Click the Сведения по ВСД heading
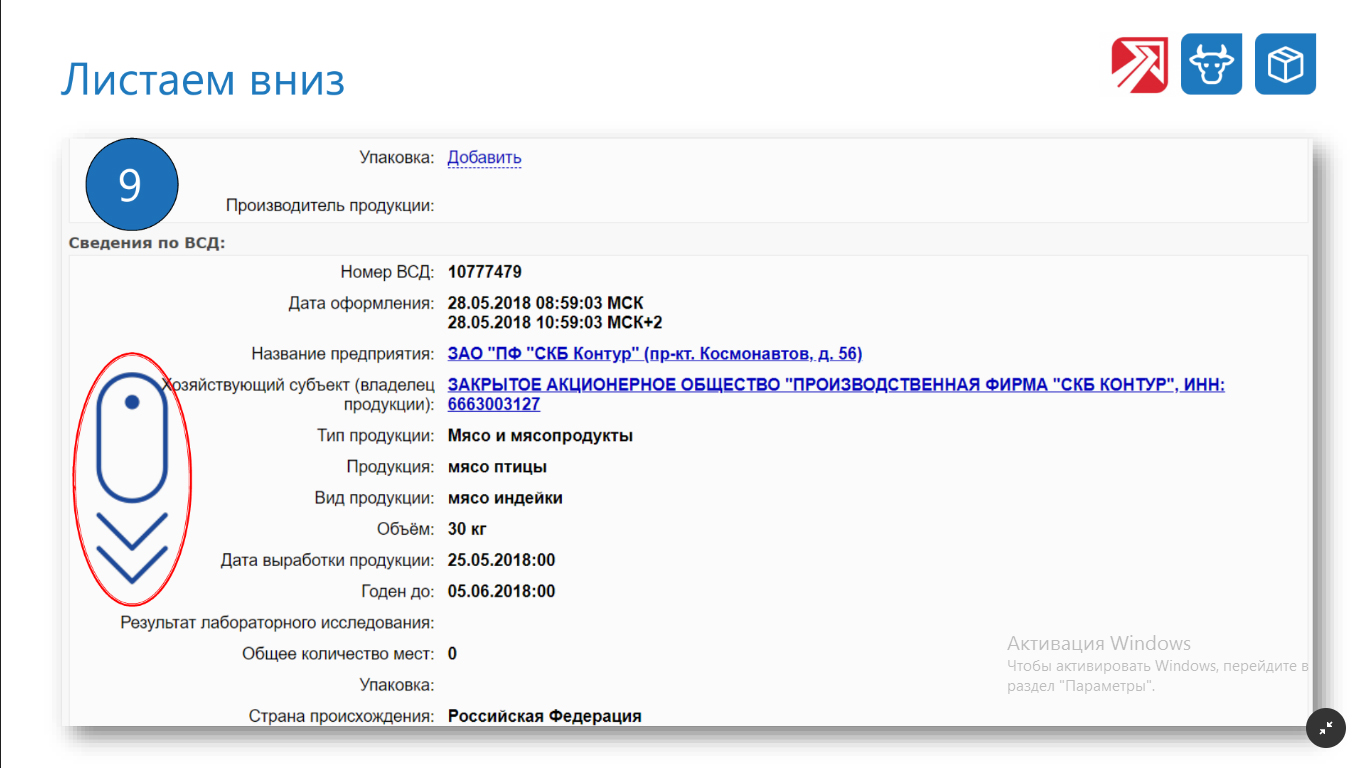The width and height of the screenshot is (1366, 768). [147, 242]
